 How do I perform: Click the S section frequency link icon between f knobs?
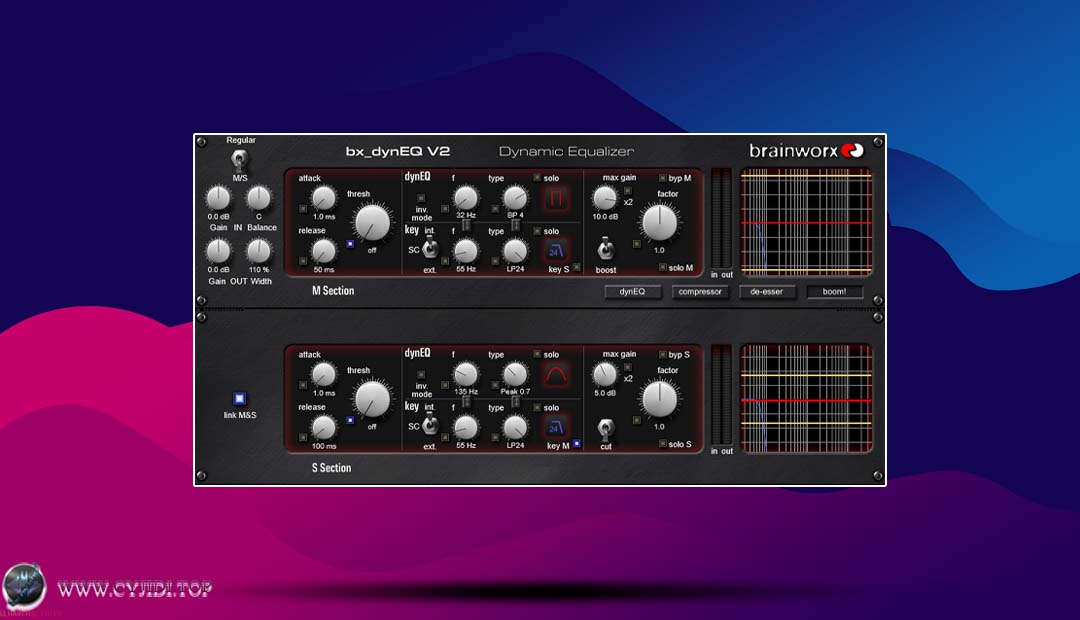(466, 402)
